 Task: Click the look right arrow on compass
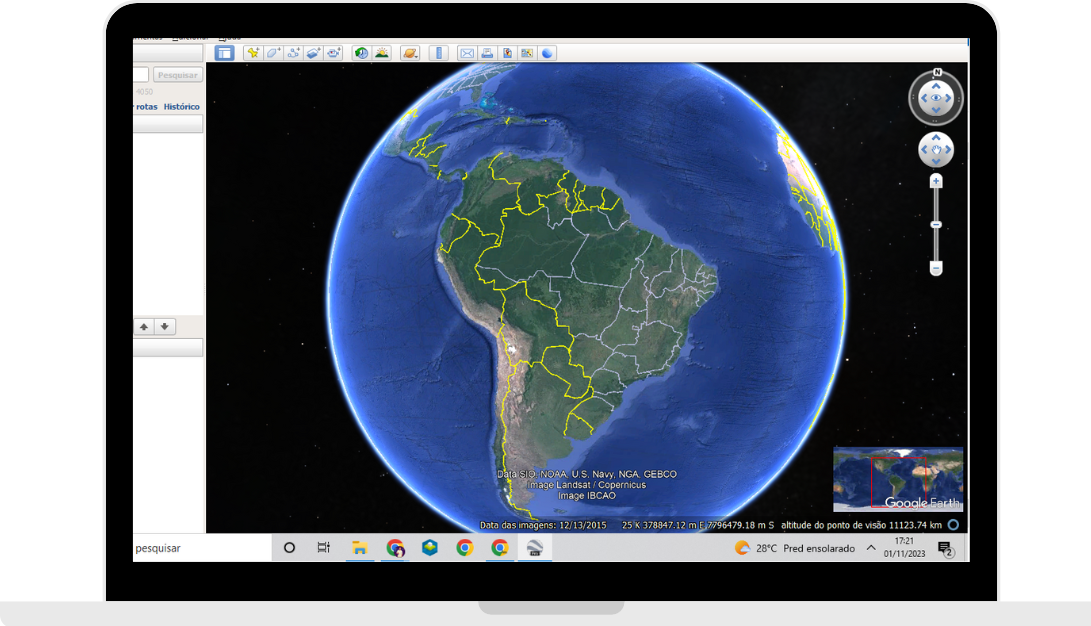point(948,98)
